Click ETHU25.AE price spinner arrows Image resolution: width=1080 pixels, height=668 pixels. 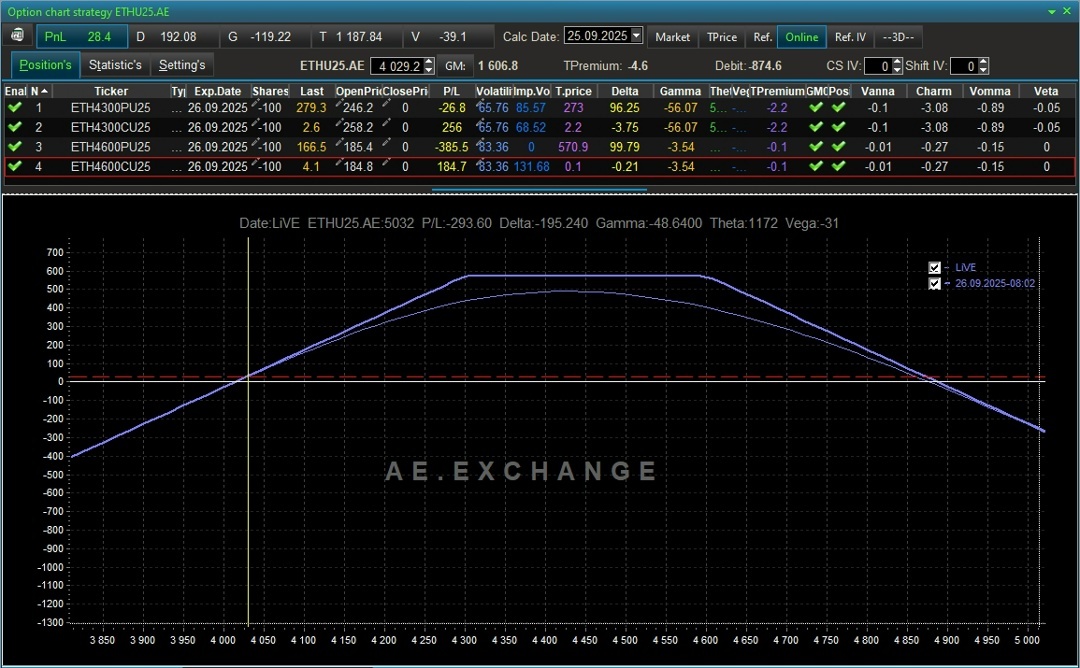[429, 66]
